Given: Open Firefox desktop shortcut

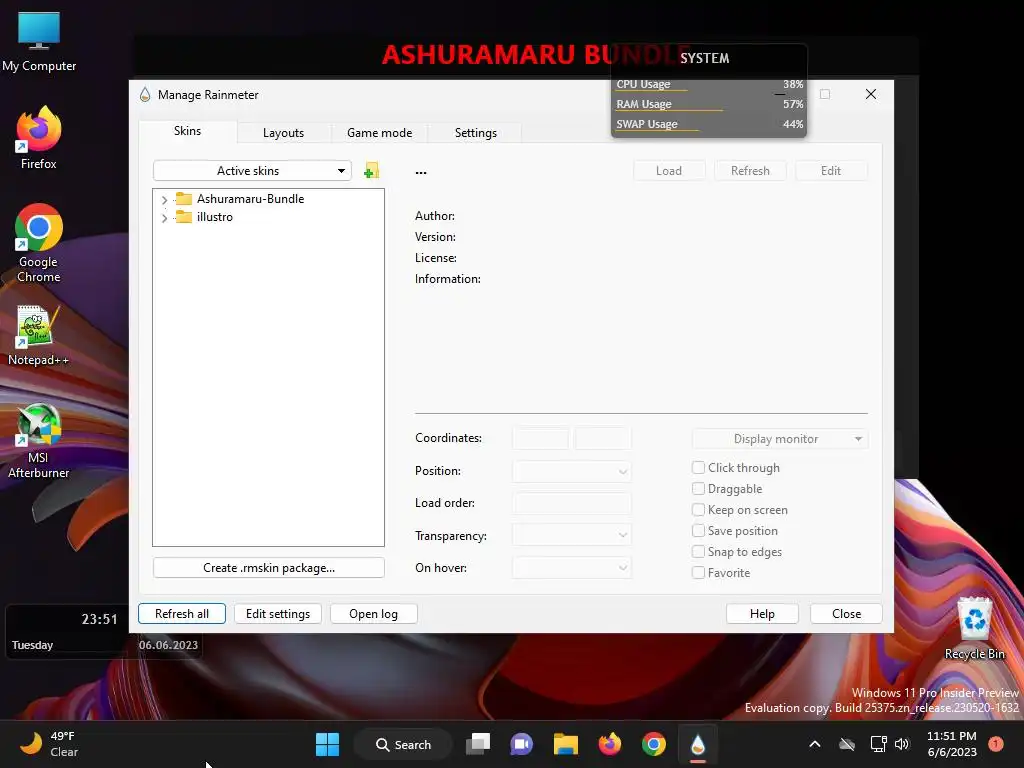Looking at the screenshot, I should (x=39, y=138).
